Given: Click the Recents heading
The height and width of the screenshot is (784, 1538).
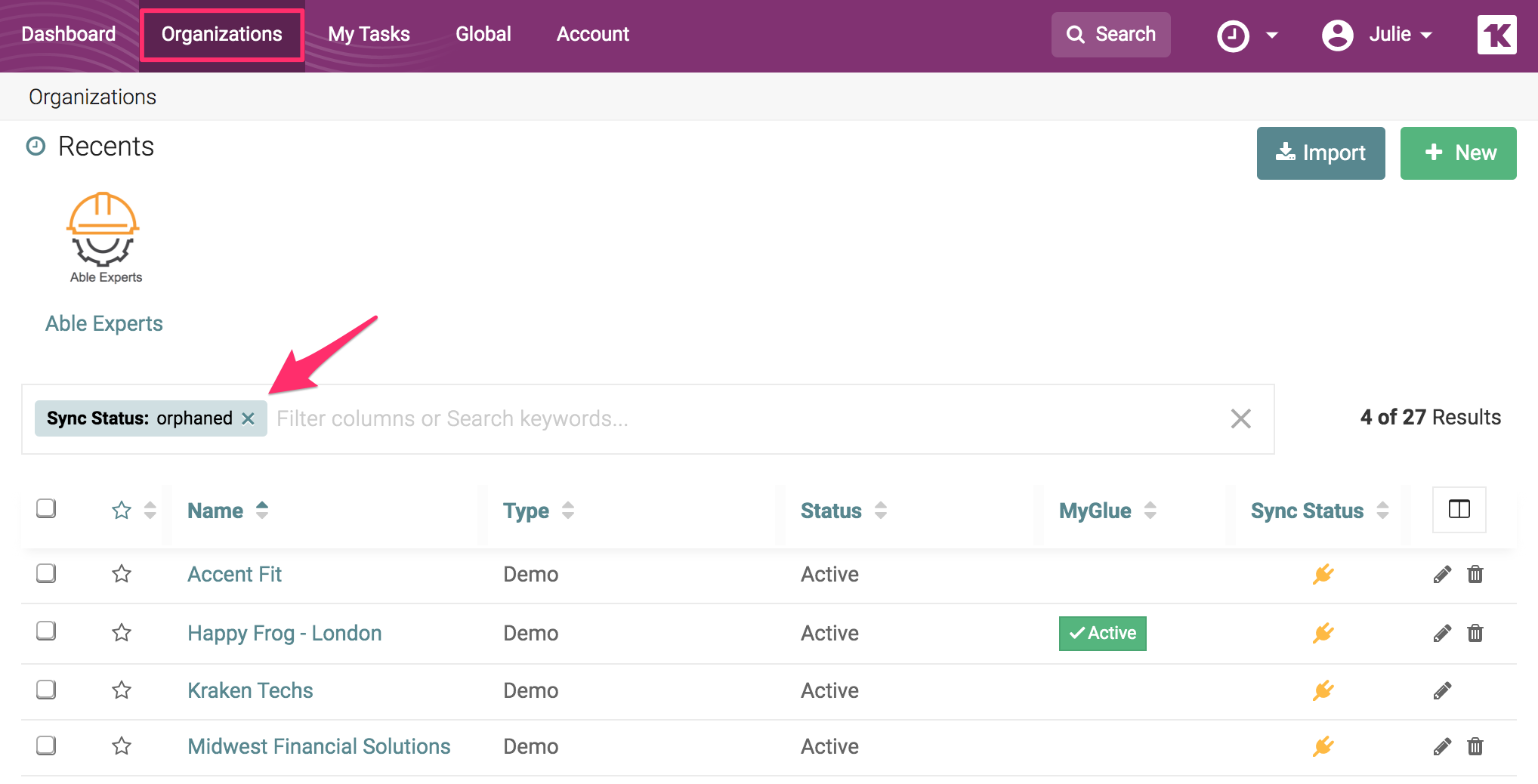Looking at the screenshot, I should (x=106, y=147).
